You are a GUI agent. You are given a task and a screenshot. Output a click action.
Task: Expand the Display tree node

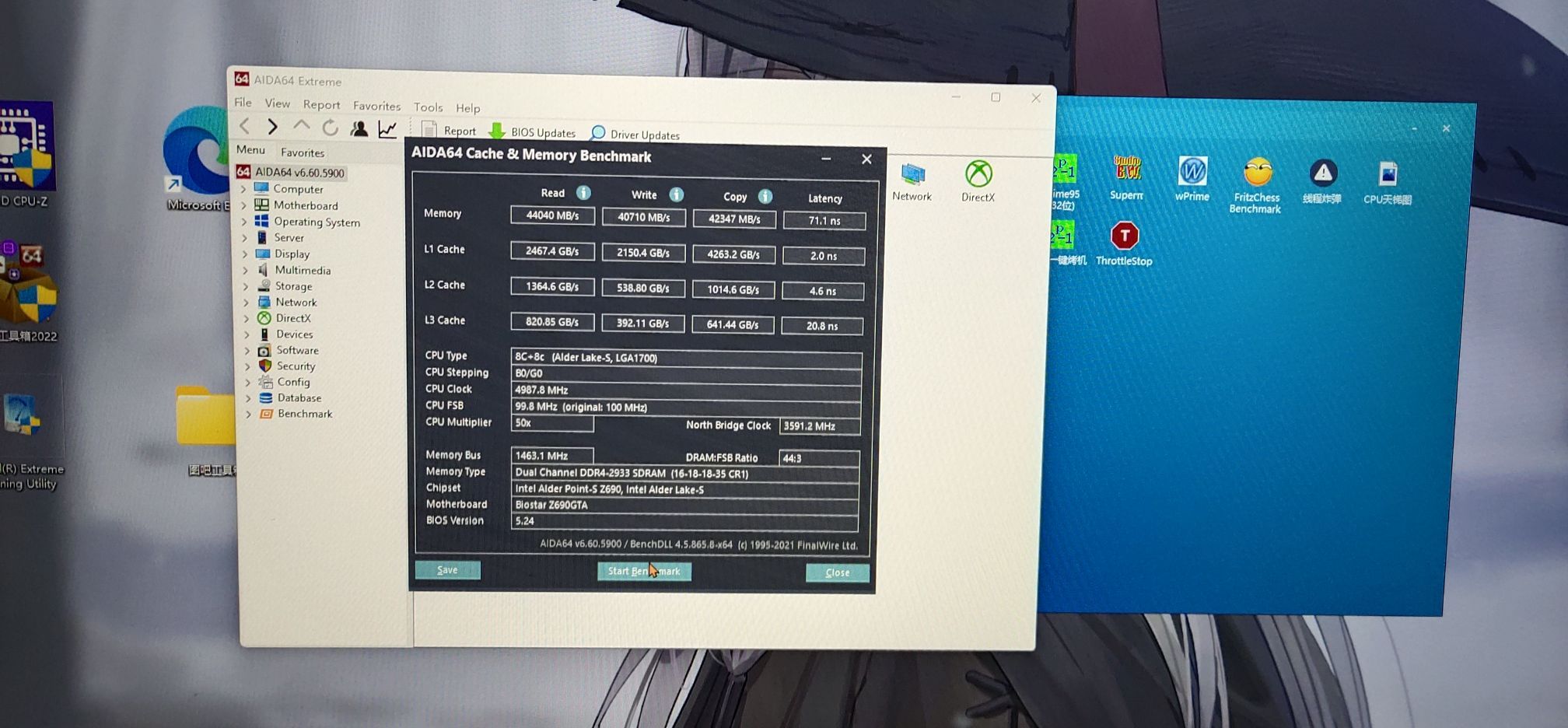(244, 254)
